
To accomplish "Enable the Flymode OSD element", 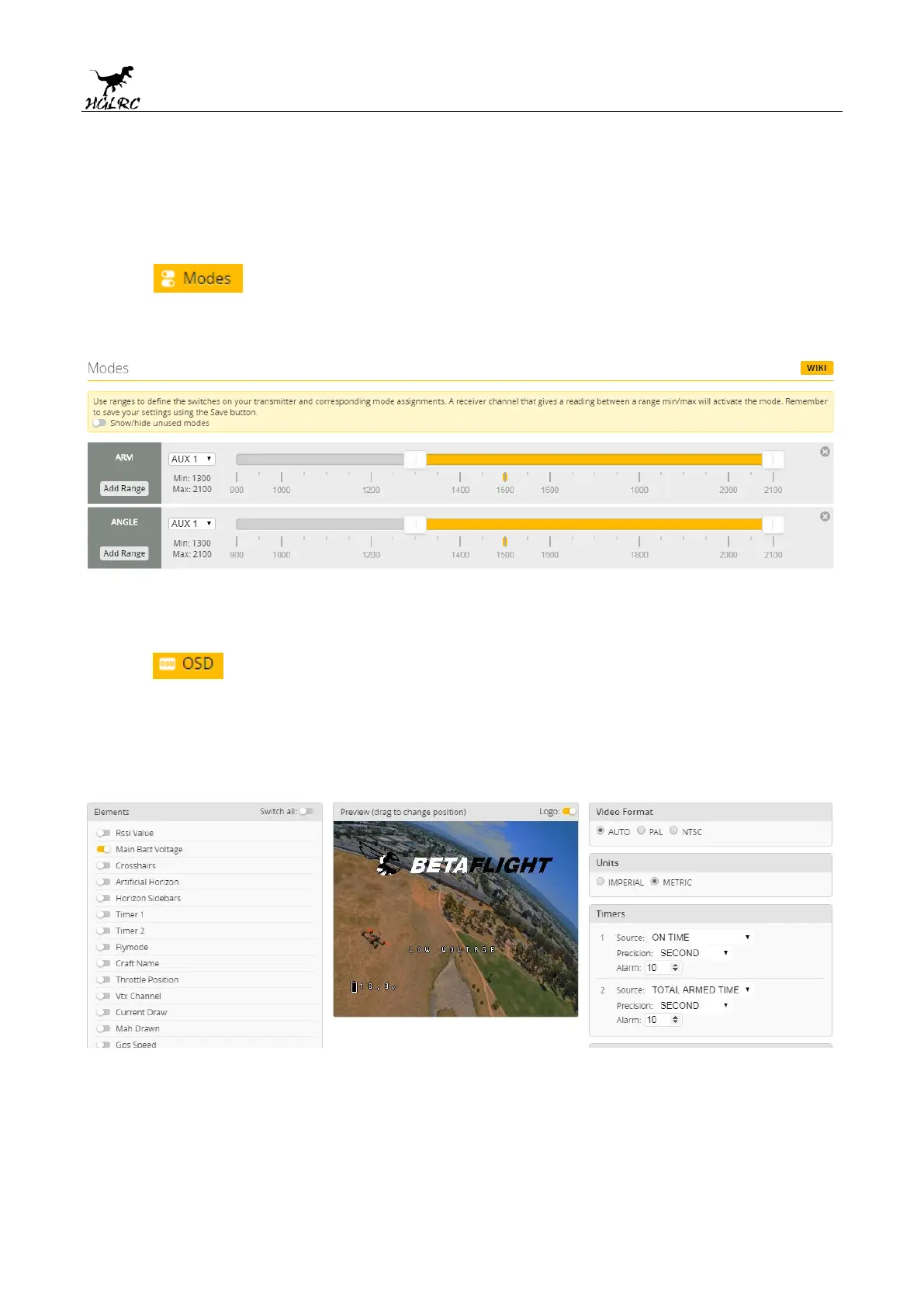I will (x=103, y=947).
